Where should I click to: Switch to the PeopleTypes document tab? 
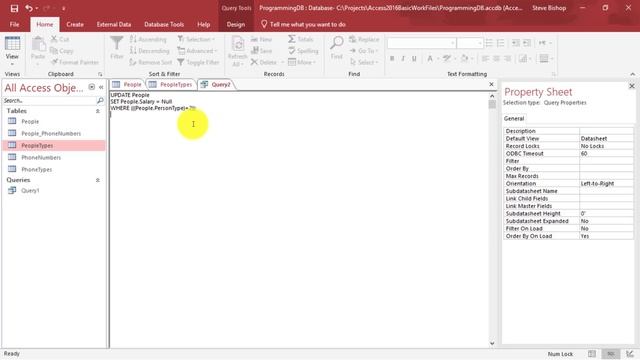coord(171,84)
